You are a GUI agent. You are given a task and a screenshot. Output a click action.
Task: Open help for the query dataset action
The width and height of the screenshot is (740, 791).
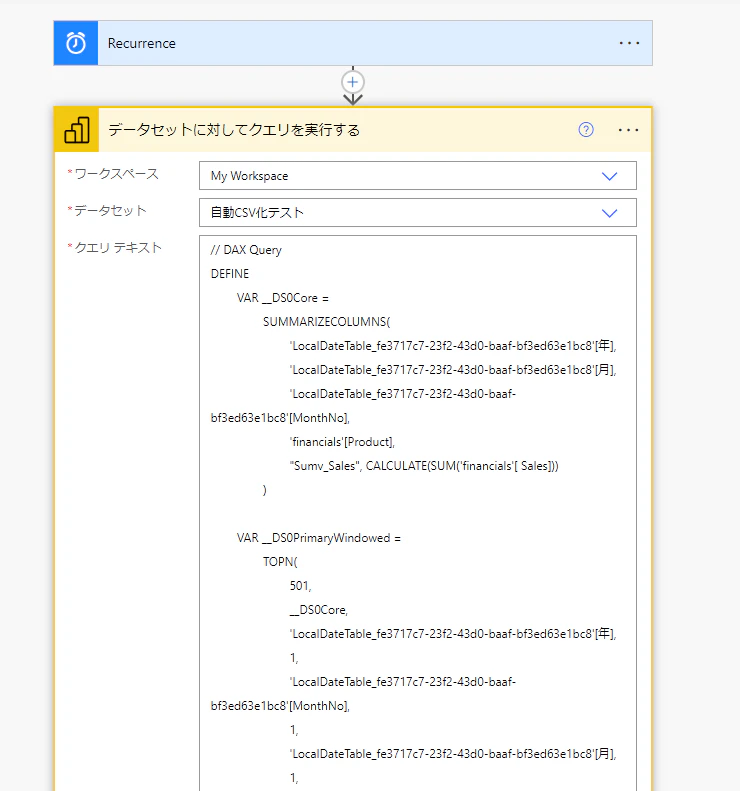point(586,130)
